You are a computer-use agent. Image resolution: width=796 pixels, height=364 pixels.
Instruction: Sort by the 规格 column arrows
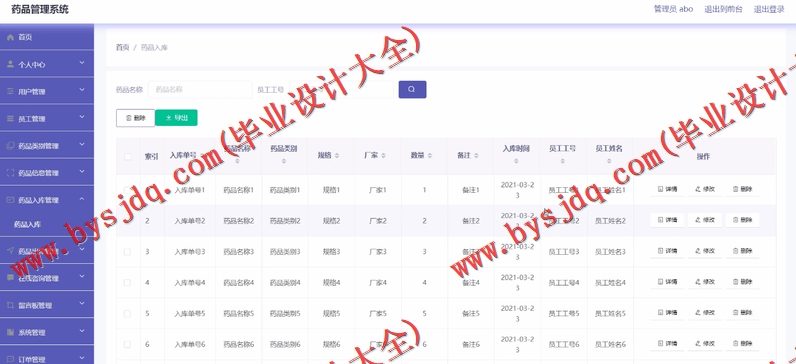pyautogui.click(x=337, y=155)
